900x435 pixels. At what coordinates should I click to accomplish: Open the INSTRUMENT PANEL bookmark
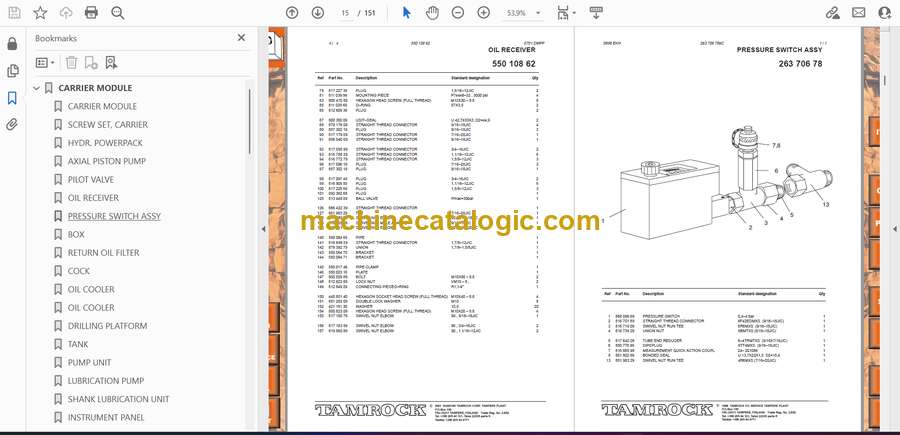tap(106, 417)
